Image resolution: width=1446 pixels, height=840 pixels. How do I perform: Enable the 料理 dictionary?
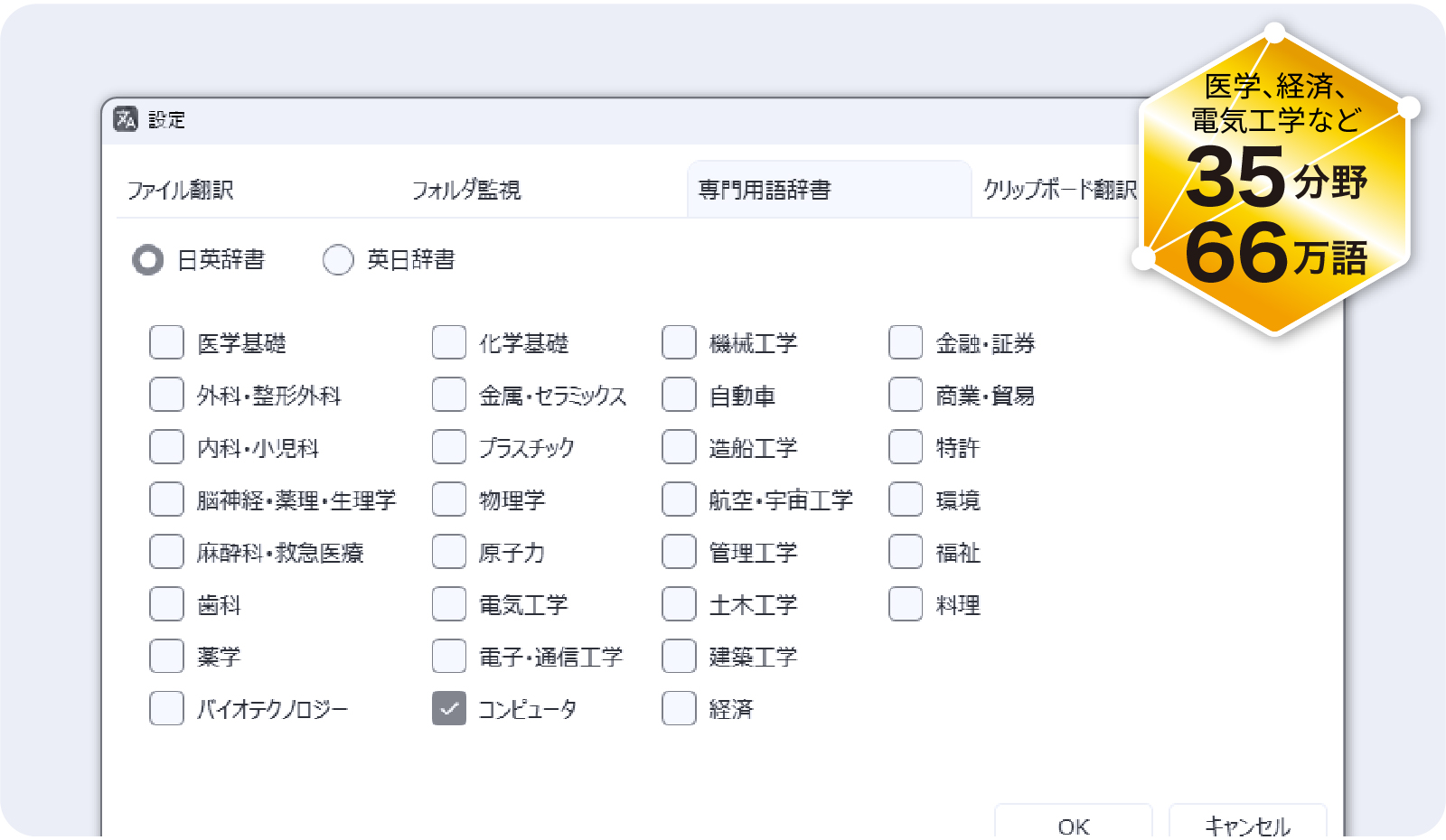[x=905, y=604]
